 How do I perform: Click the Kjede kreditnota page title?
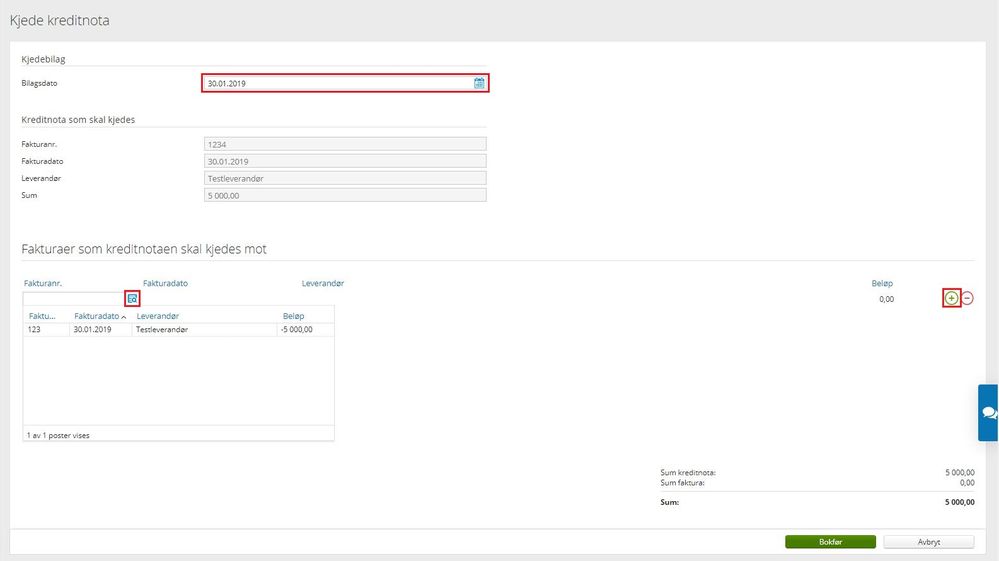click(59, 20)
